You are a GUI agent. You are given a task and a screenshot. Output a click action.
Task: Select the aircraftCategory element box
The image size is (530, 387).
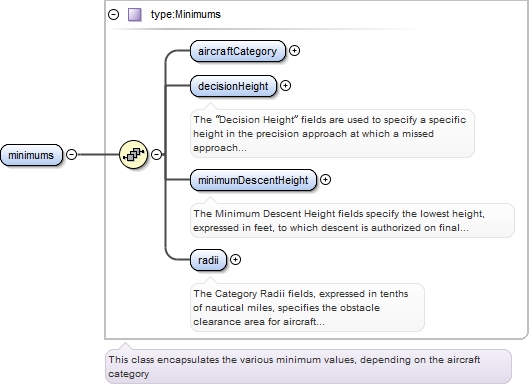tap(238, 51)
